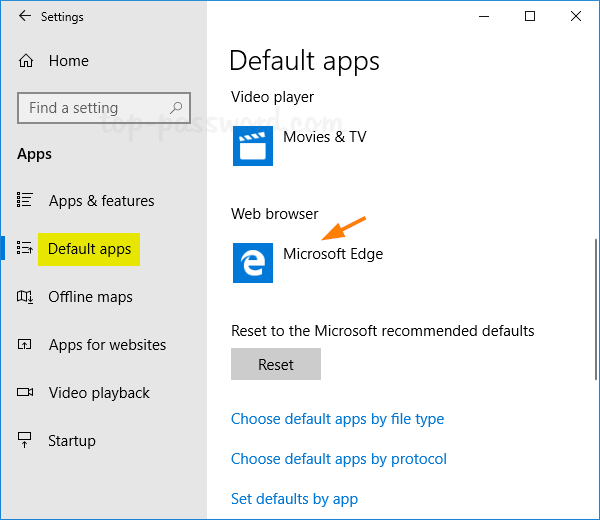Image resolution: width=600 pixels, height=520 pixels.
Task: Open Choose default apps by protocol
Action: coord(338,459)
